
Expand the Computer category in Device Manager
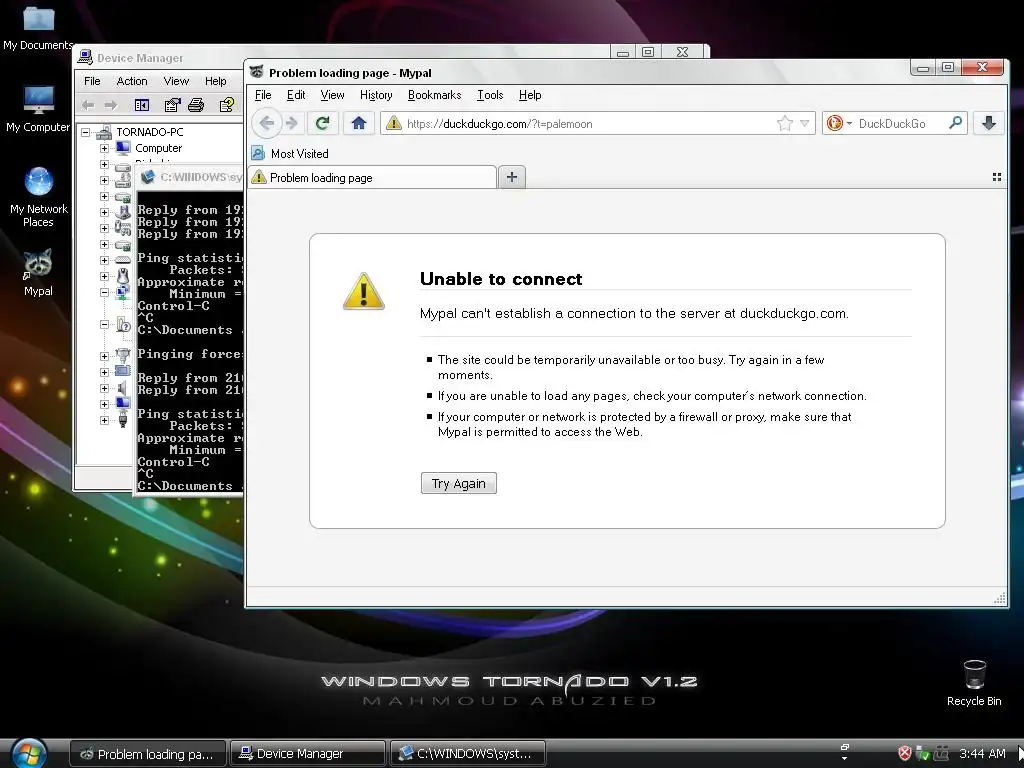[104, 148]
